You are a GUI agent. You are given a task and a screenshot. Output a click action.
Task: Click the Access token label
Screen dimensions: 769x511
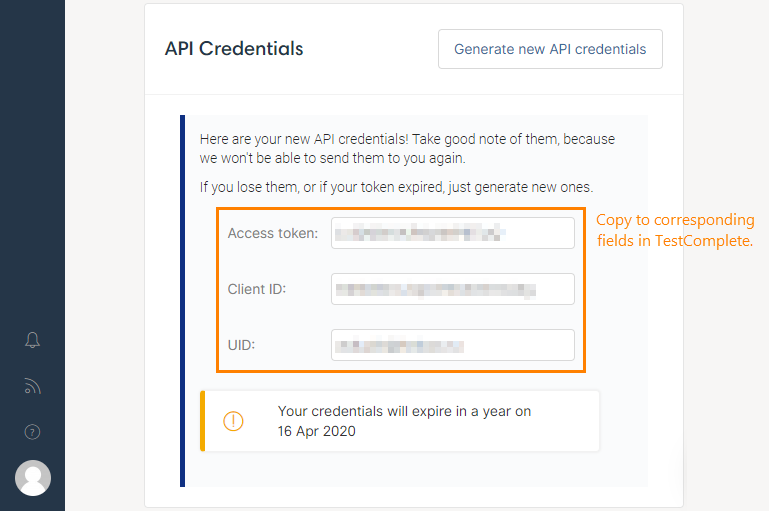point(273,233)
